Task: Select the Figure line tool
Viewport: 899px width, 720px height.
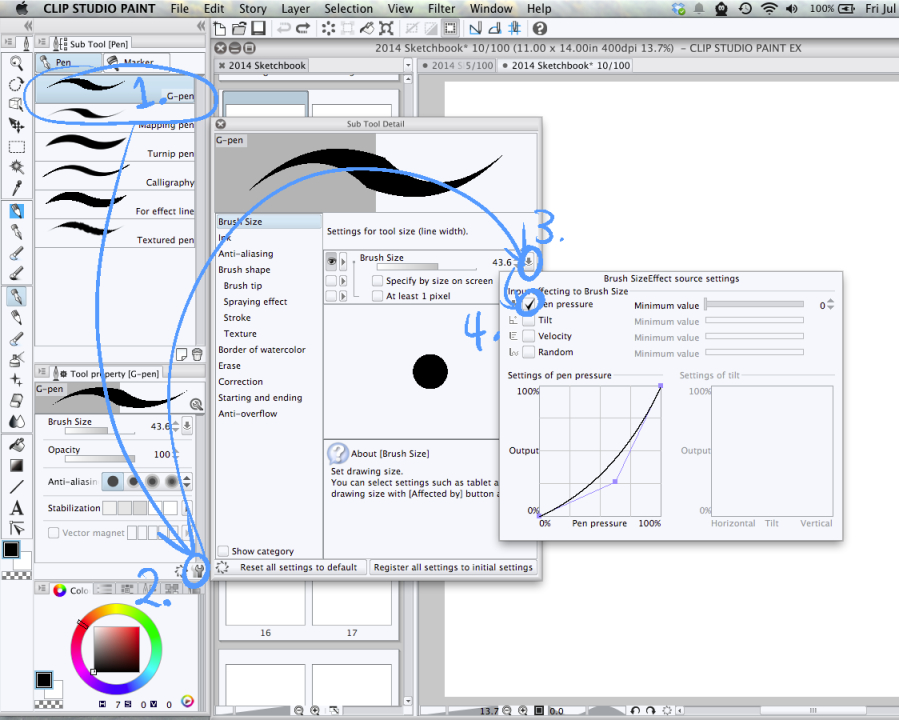Action: [x=17, y=487]
